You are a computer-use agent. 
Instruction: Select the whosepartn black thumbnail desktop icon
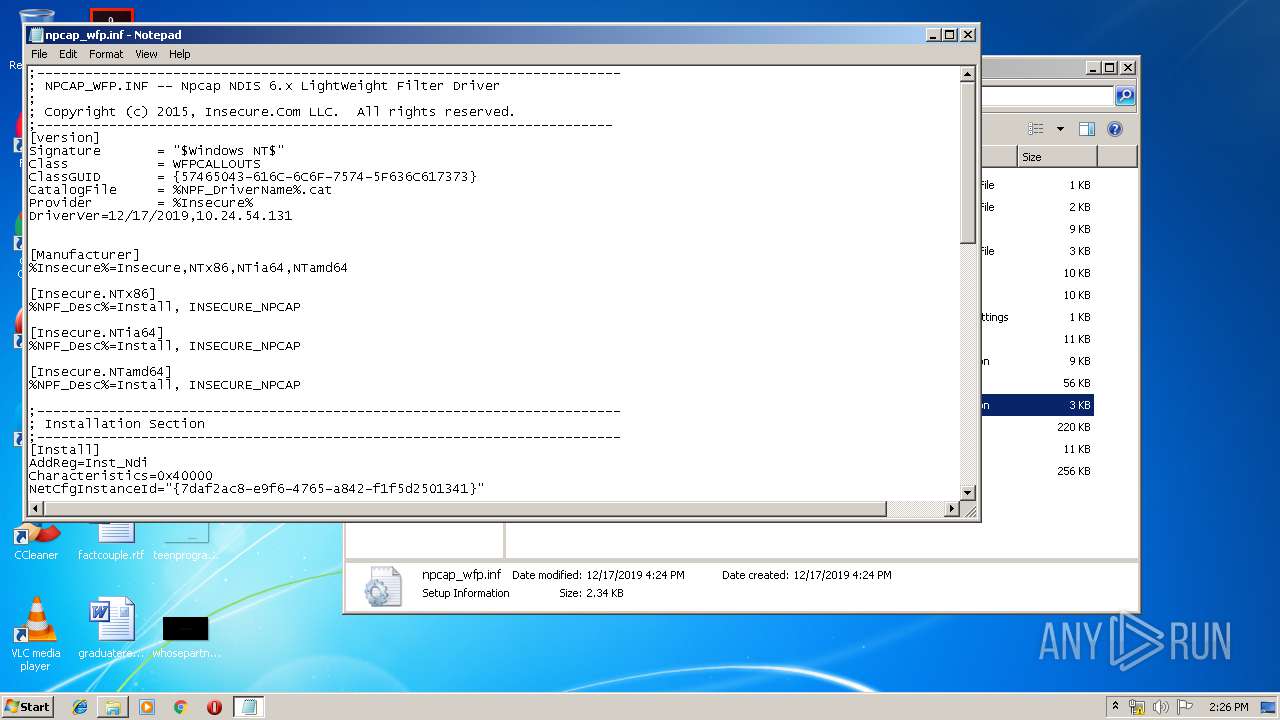186,636
